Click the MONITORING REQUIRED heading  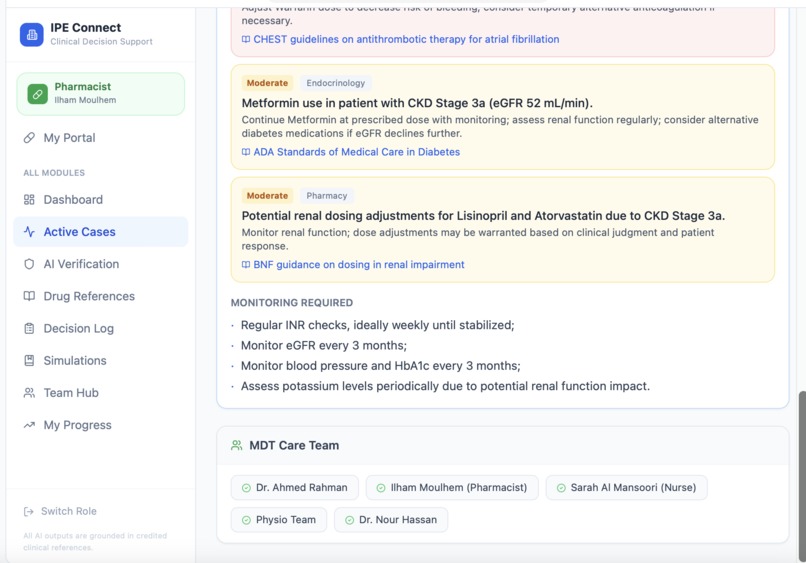pos(292,303)
